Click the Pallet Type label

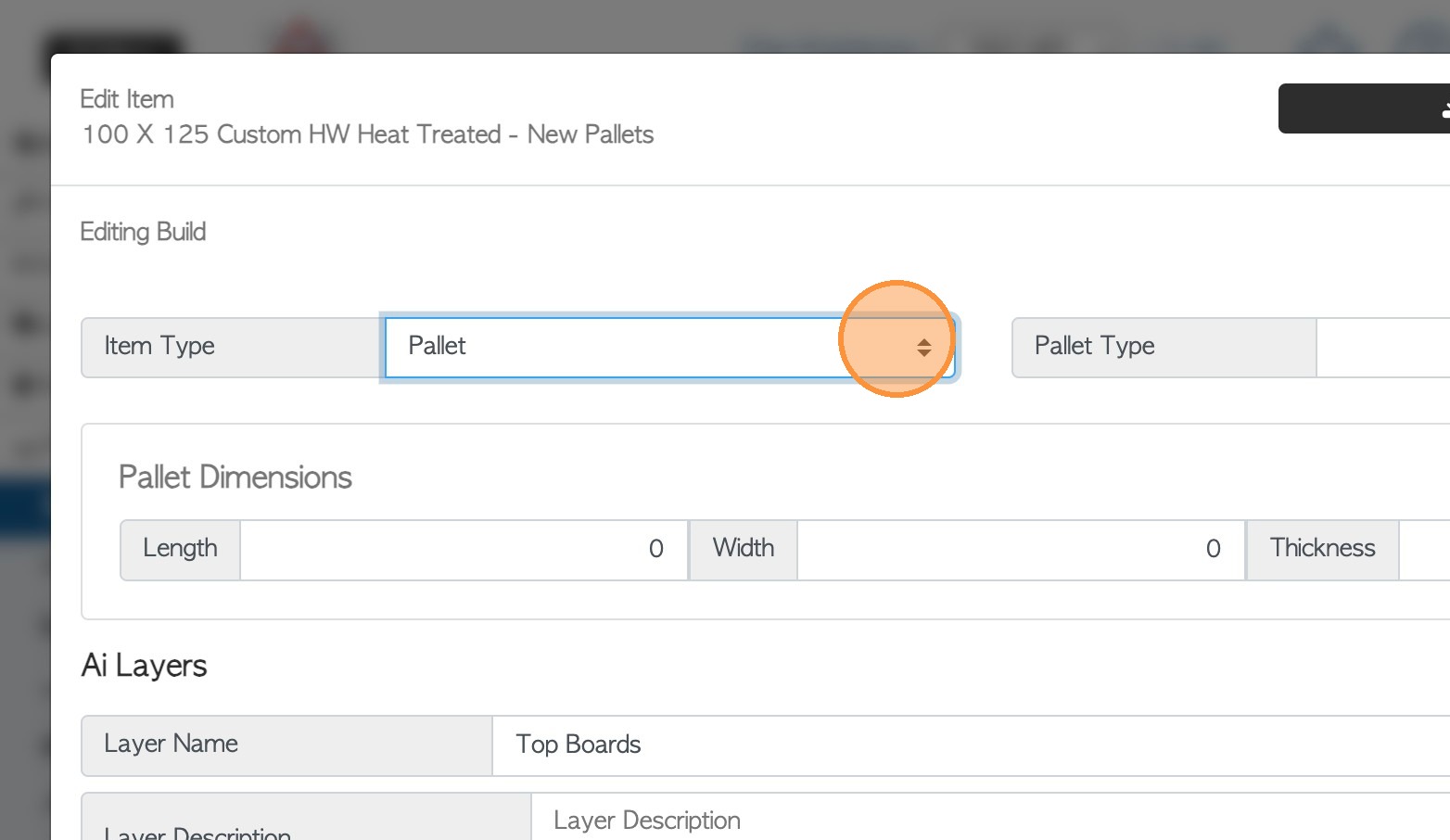pos(1094,347)
